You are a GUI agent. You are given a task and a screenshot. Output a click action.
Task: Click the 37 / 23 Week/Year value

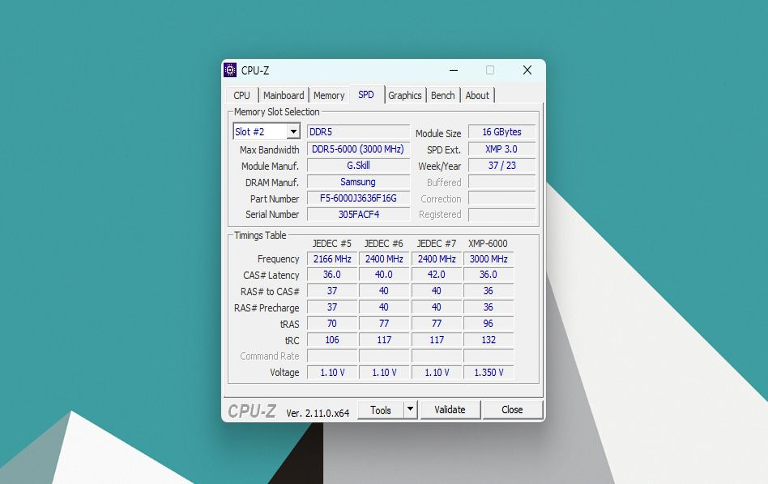[502, 166]
